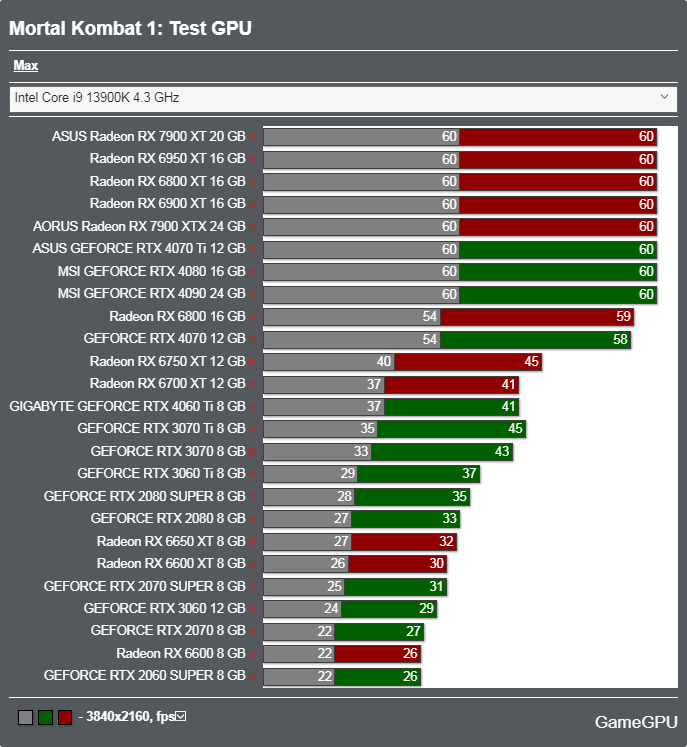Click x beside MSI GEFORCE RTX 4090

click(x=253, y=294)
